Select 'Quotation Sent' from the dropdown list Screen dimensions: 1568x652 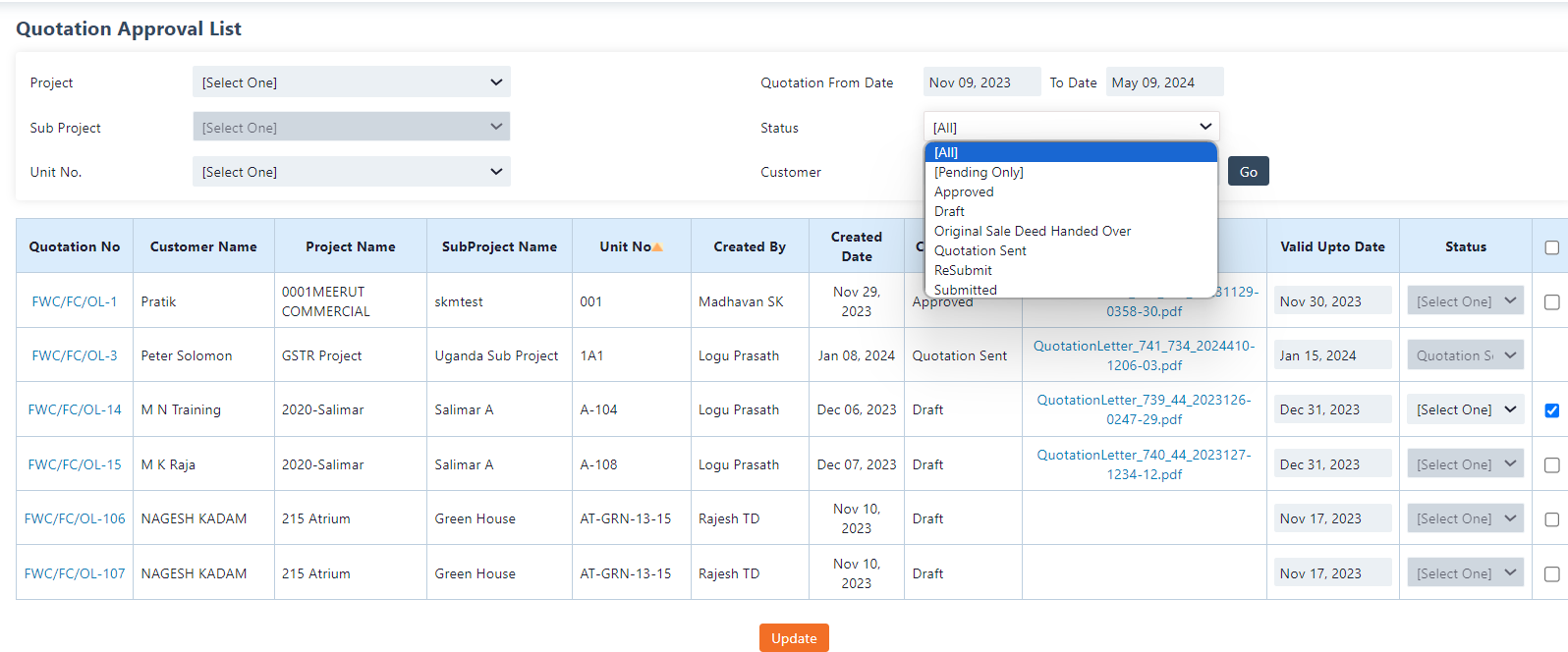pyautogui.click(x=980, y=250)
